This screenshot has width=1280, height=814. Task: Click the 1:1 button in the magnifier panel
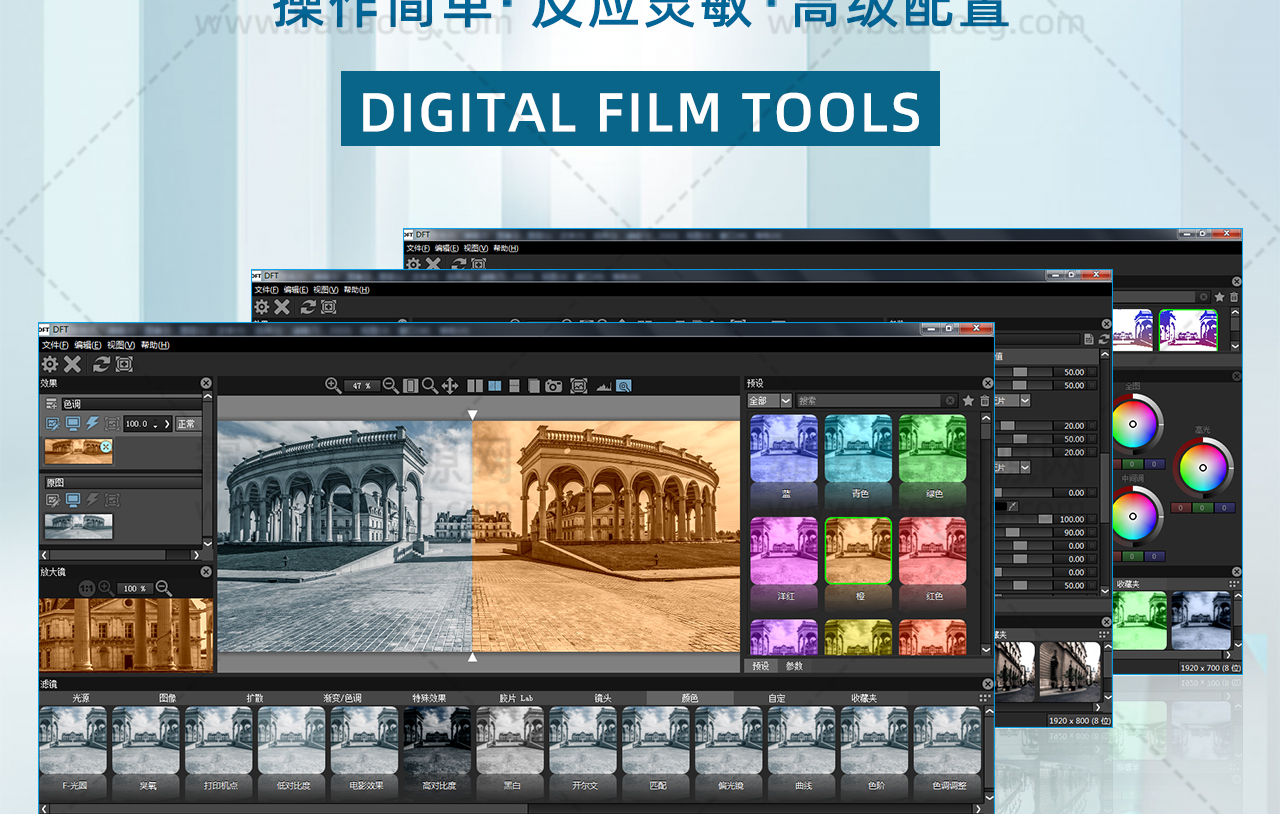[87, 589]
